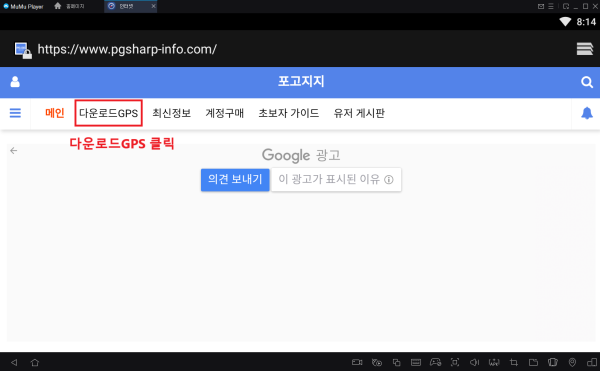This screenshot has width=600, height=371.
Task: Tap the Android back triangle button
Action: [14, 362]
